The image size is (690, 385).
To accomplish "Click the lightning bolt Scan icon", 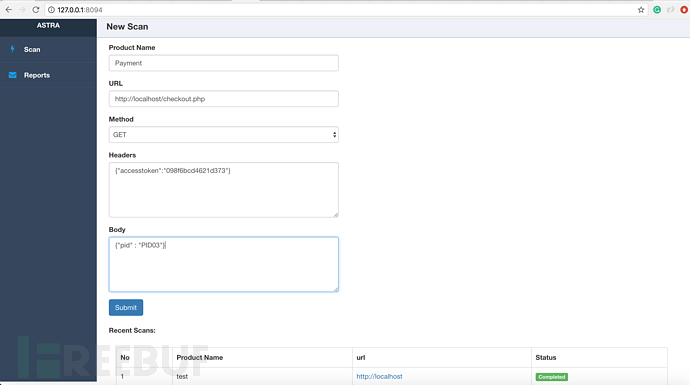I will point(12,49).
